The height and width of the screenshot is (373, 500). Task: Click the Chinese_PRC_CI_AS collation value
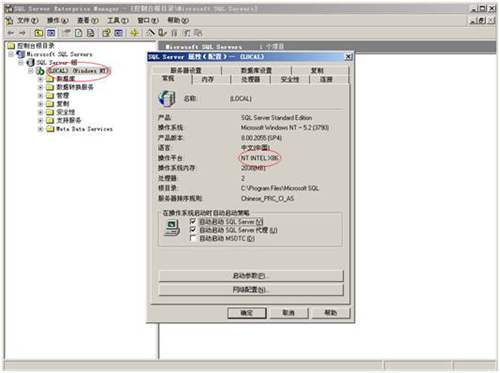[x=267, y=199]
